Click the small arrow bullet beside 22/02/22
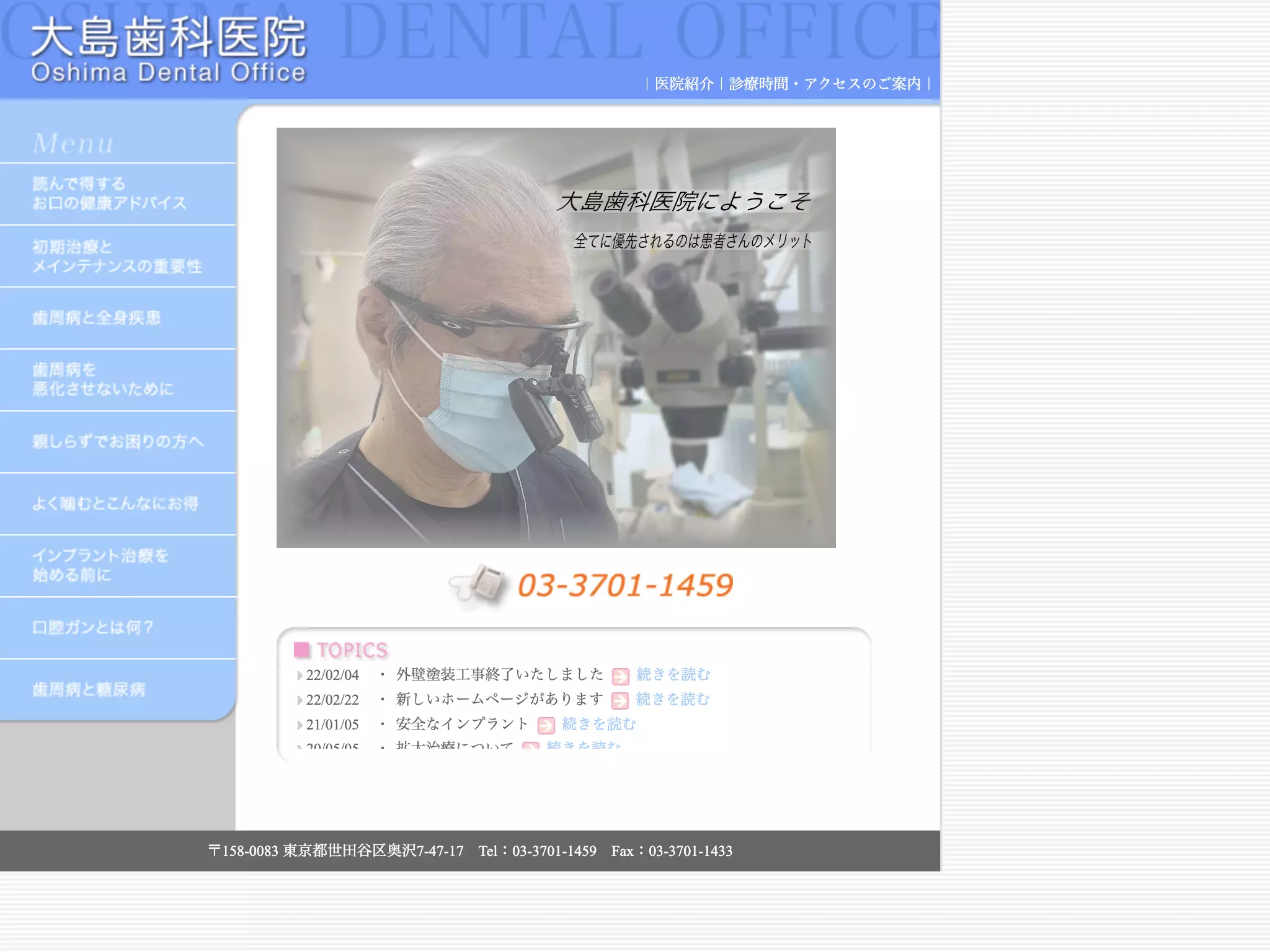 [x=300, y=700]
